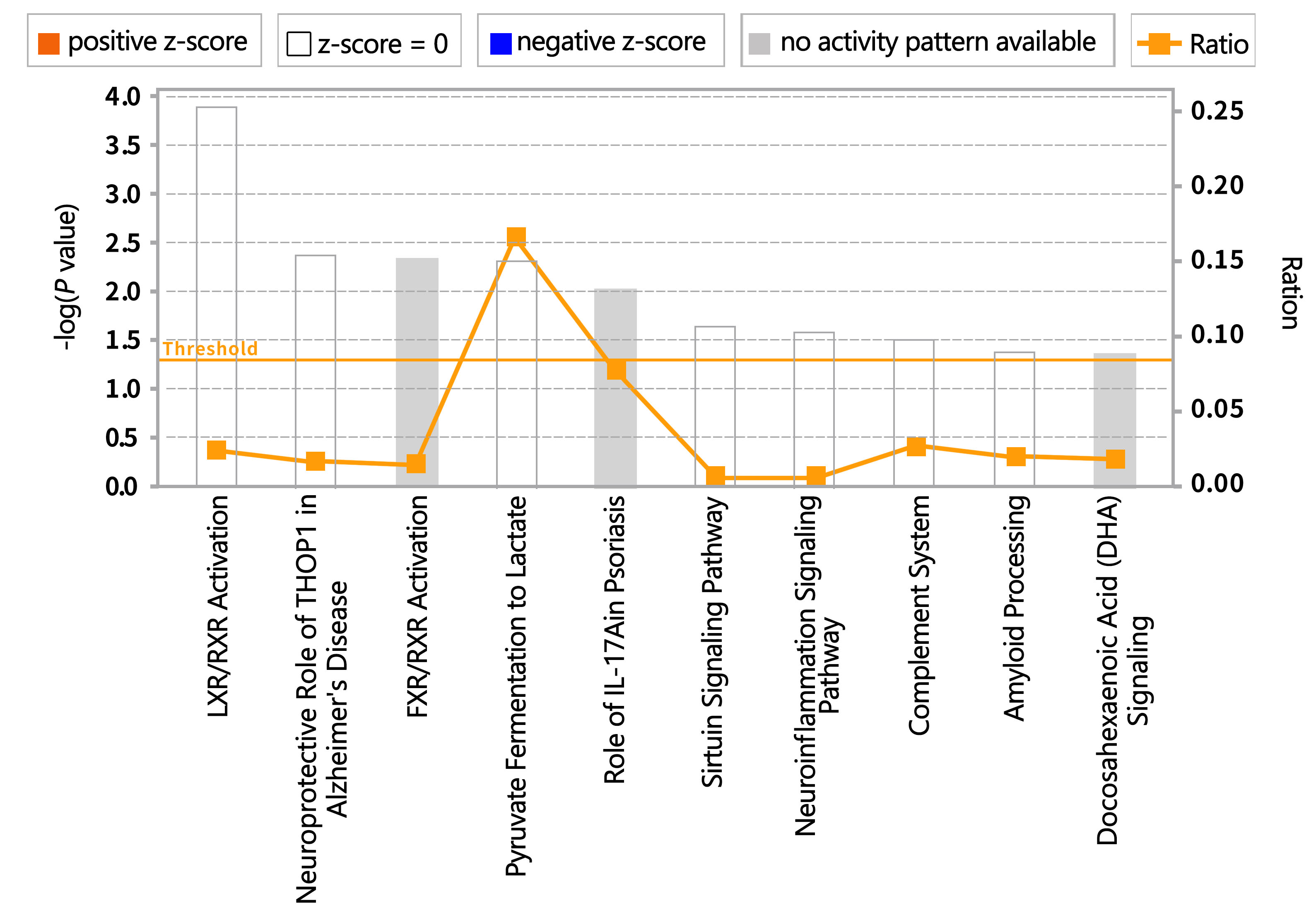This screenshot has height=915, width=1316.
Task: Click the Ratio marker at Pyruvate Fermentation peak
Action: pos(516,236)
